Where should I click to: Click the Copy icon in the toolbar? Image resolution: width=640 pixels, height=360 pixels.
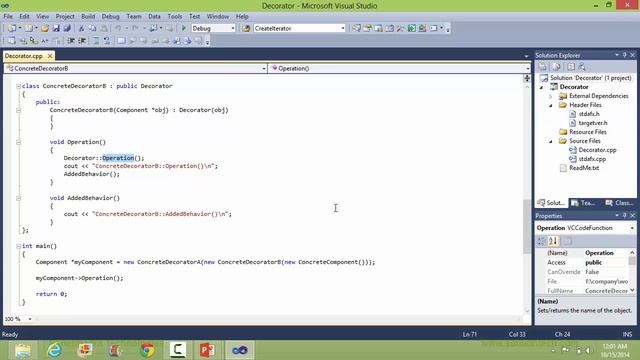pyautogui.click(x=93, y=28)
